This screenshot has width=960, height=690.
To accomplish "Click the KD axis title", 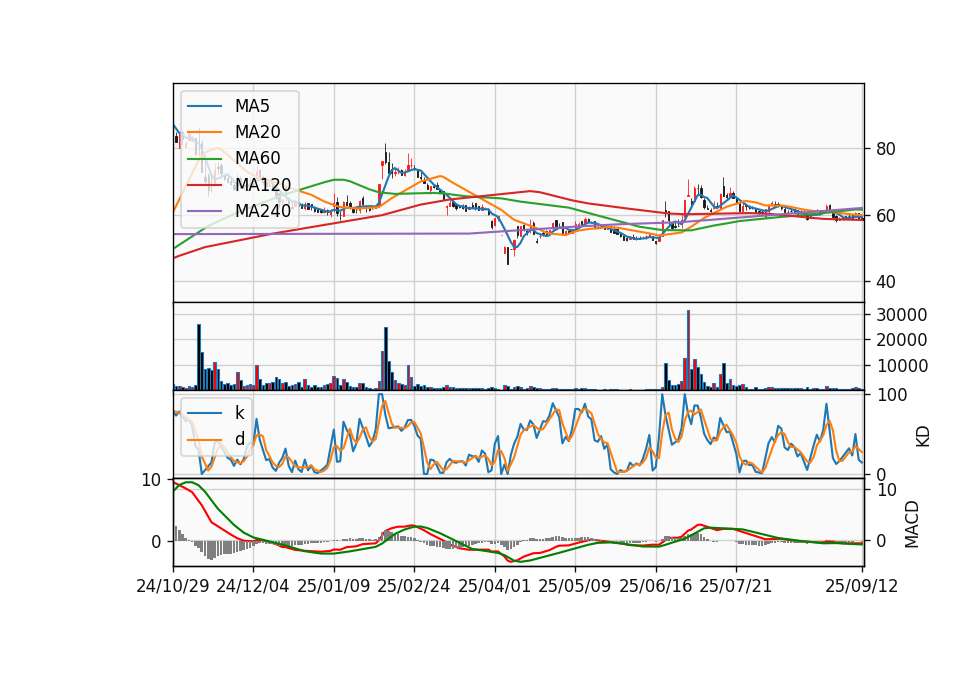I will (x=922, y=436).
